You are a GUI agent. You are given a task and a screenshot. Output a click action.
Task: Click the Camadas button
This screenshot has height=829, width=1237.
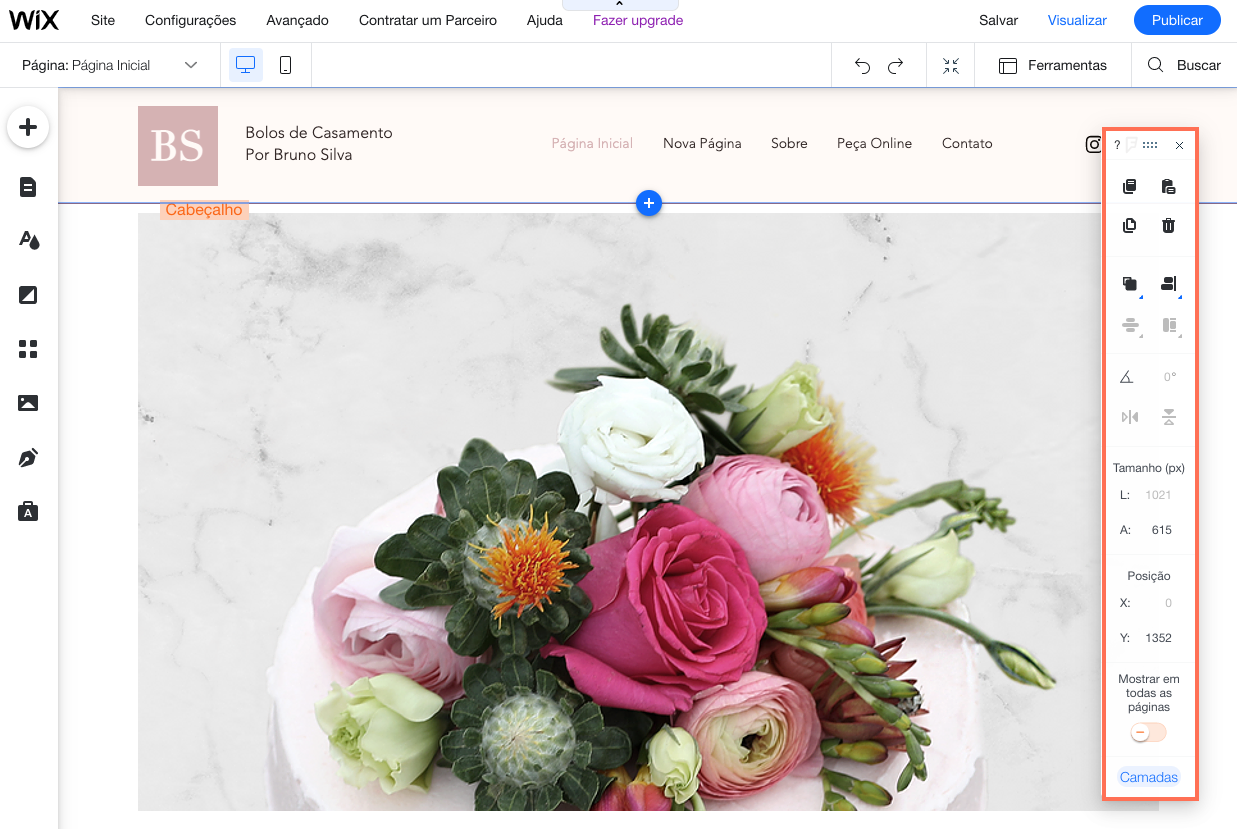coord(1149,777)
